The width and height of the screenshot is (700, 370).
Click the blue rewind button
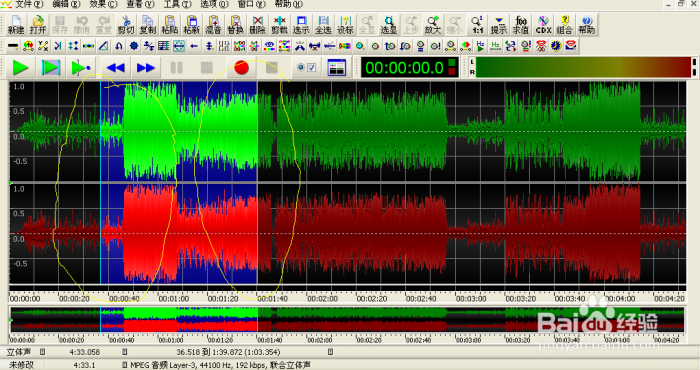point(116,67)
